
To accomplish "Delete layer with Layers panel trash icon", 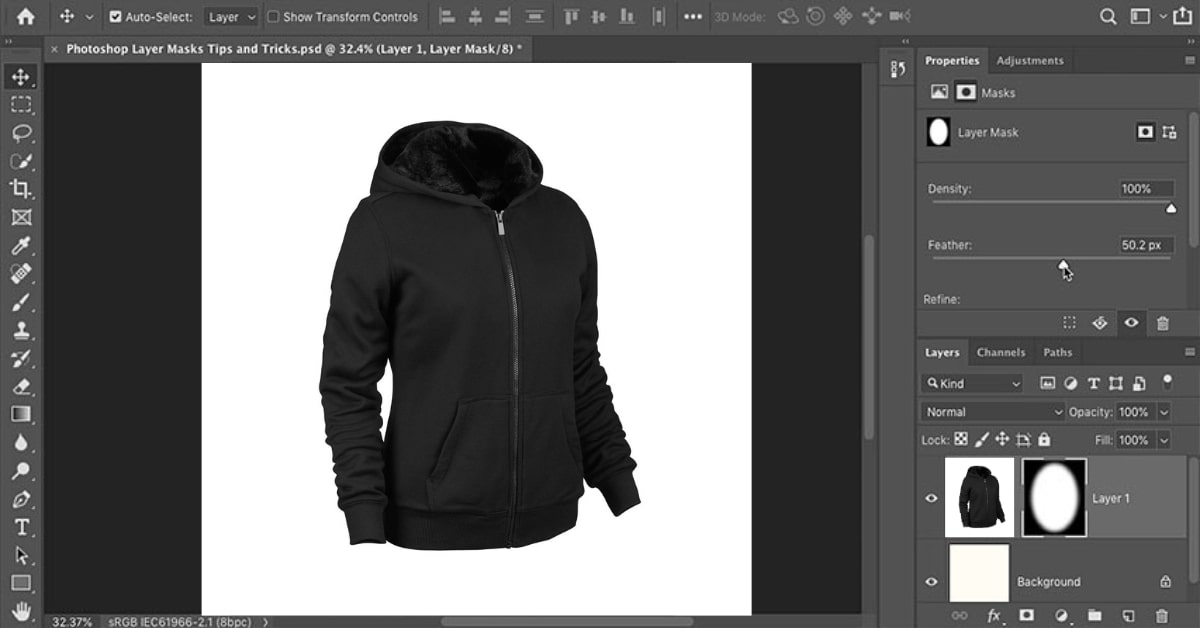I will click(x=1161, y=616).
